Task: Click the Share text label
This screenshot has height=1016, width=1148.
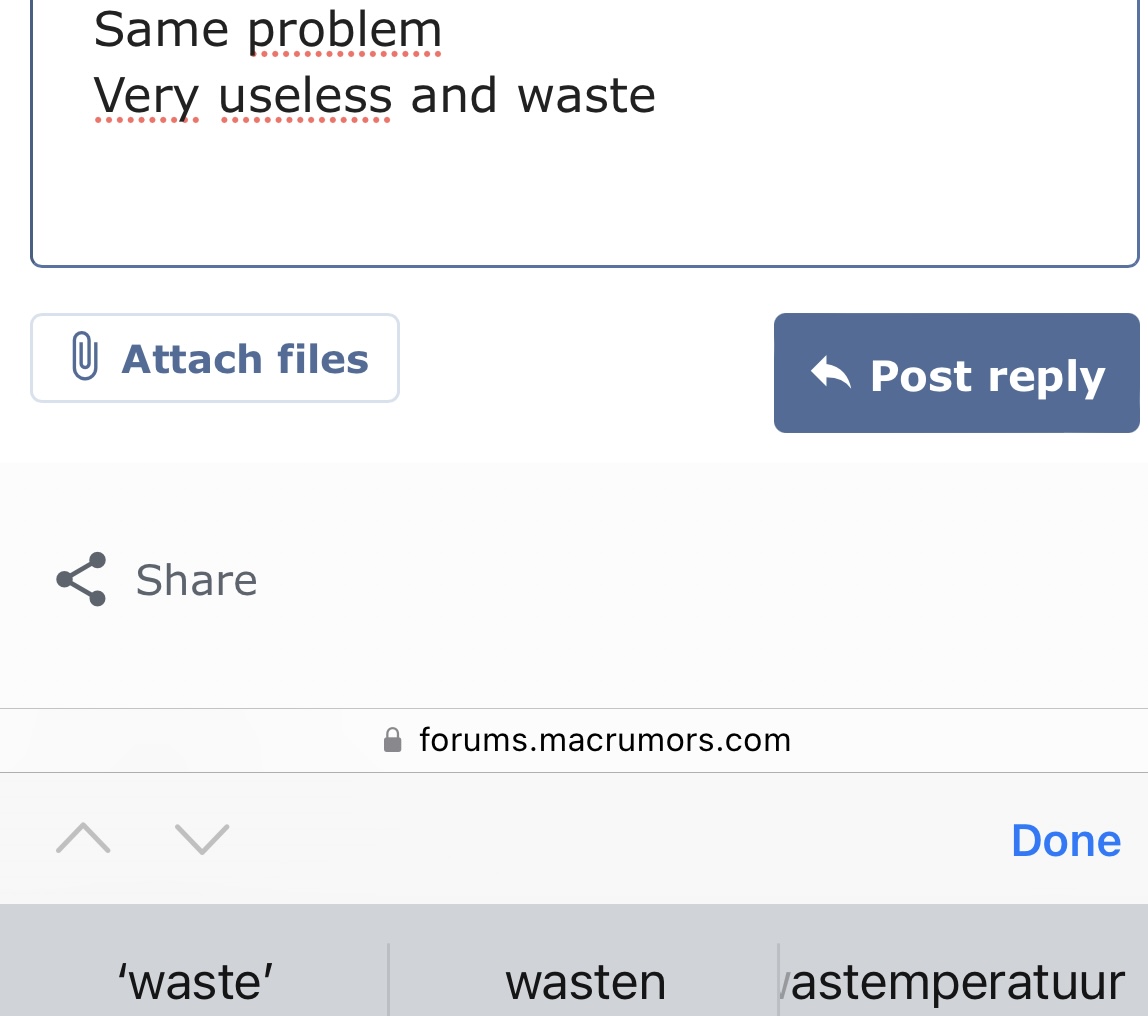Action: 196,580
